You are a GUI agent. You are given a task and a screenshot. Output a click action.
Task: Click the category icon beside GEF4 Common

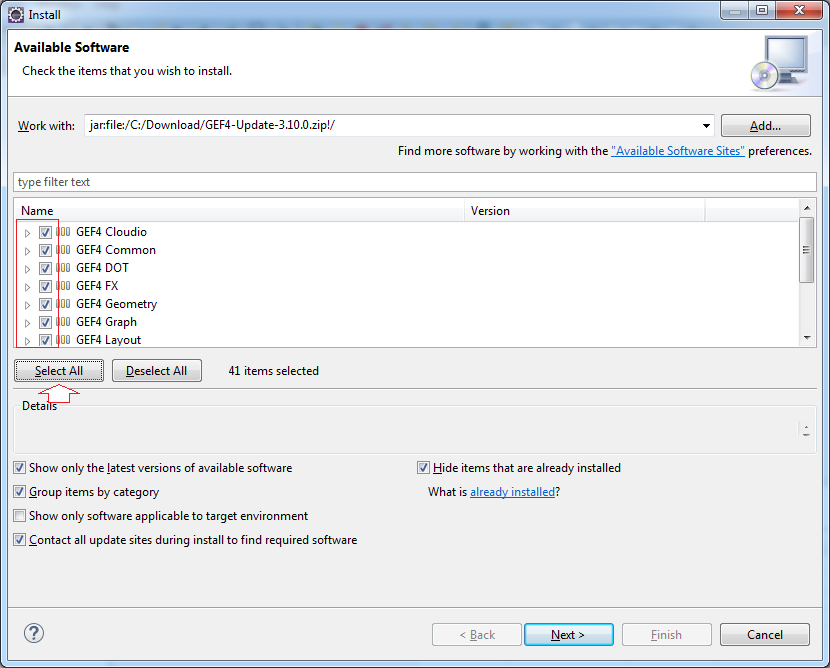(x=64, y=250)
